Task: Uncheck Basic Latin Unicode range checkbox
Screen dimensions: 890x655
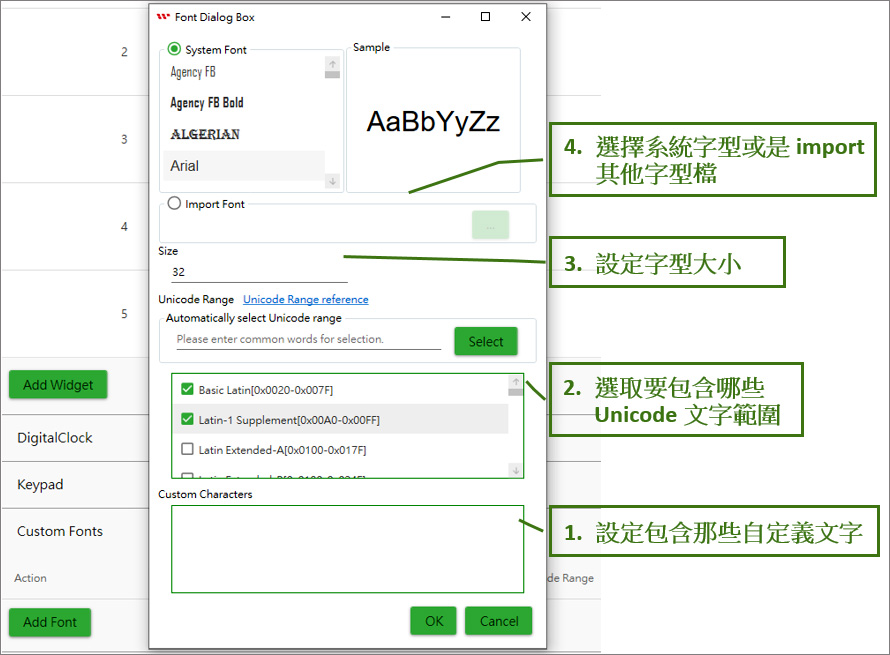Action: point(187,389)
